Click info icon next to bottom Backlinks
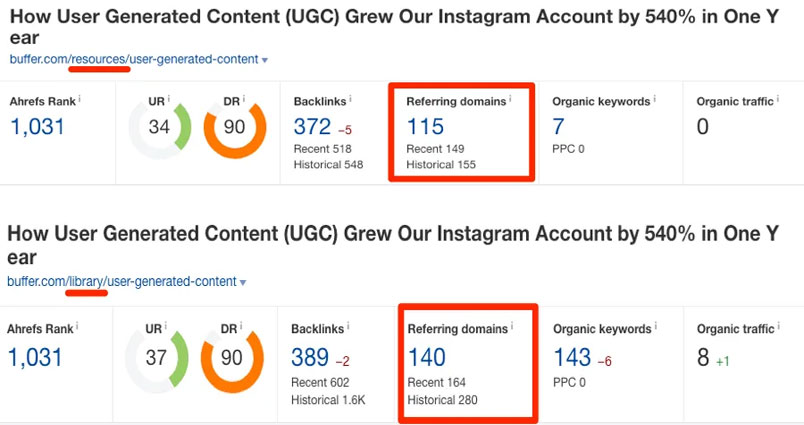804x425 pixels. 348,326
